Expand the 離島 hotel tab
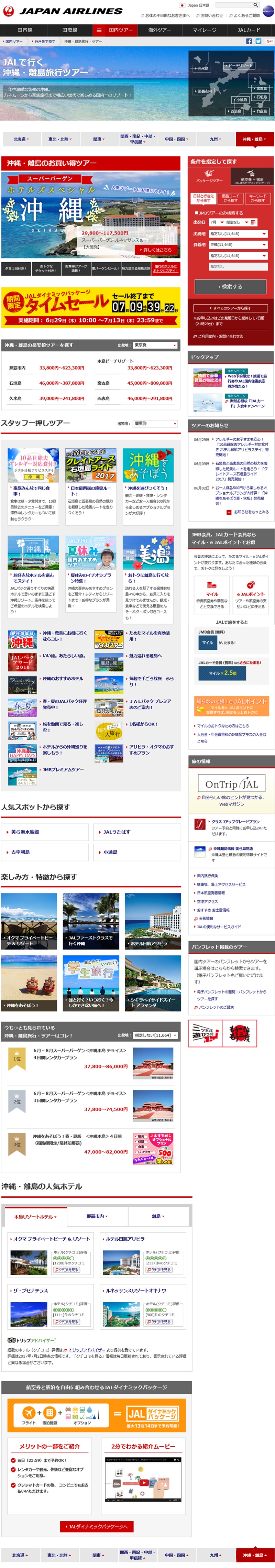The height and width of the screenshot is (1568, 275). click(158, 1217)
